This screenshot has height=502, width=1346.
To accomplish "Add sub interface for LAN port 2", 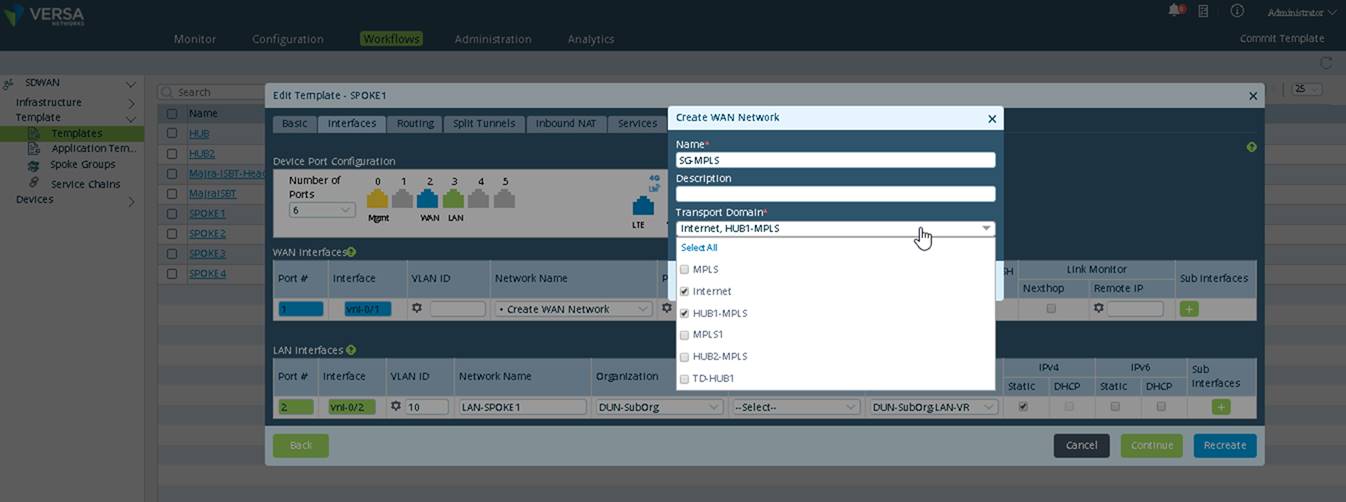I will (1221, 407).
